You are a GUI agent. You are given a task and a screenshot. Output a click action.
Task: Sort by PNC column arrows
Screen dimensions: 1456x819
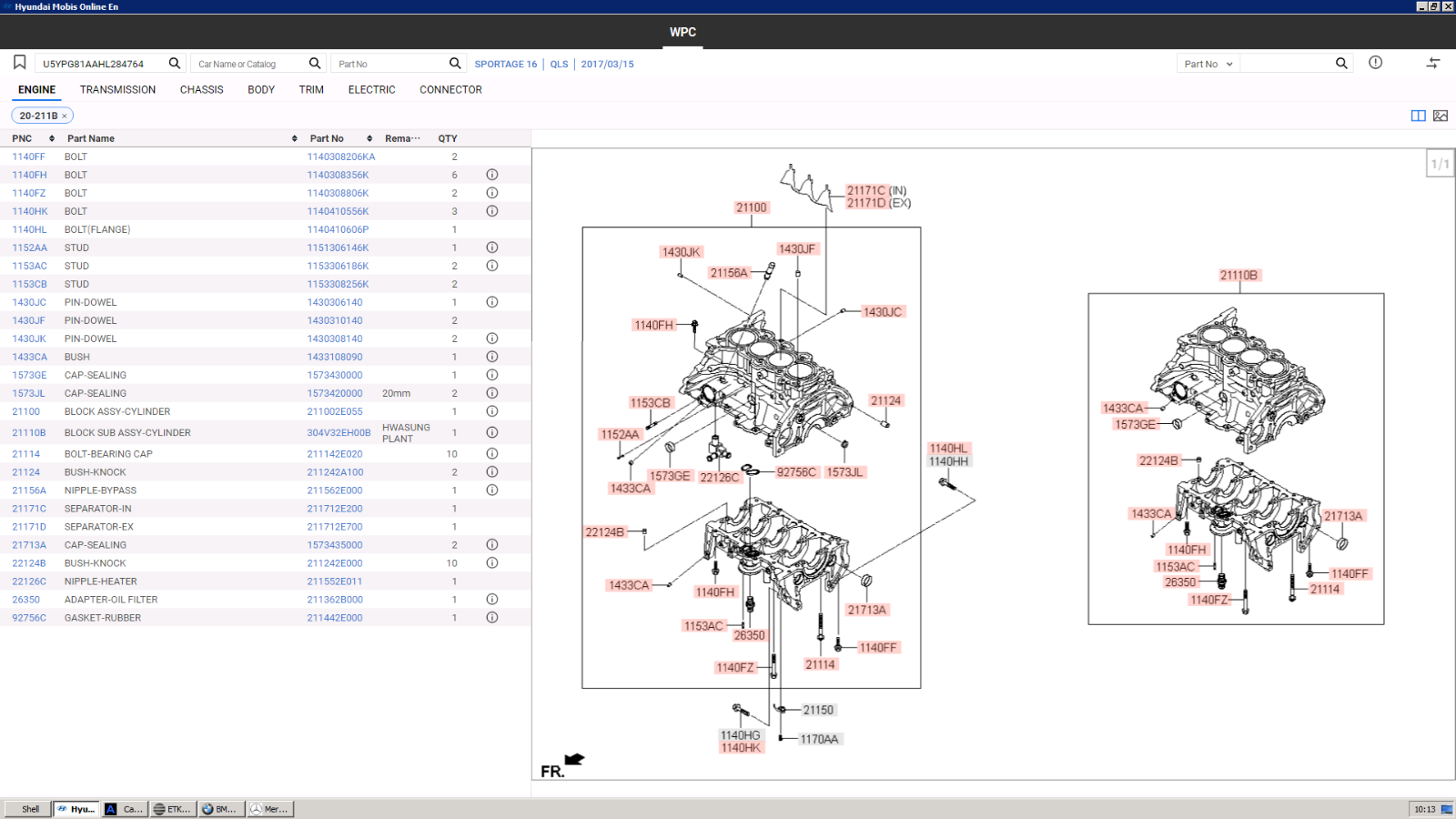click(52, 138)
